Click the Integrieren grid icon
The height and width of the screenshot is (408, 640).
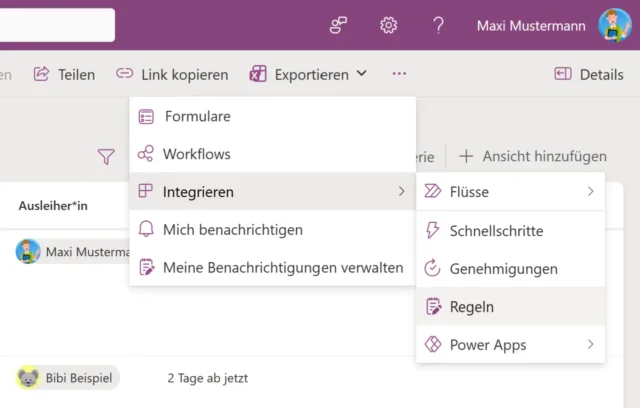click(145, 191)
